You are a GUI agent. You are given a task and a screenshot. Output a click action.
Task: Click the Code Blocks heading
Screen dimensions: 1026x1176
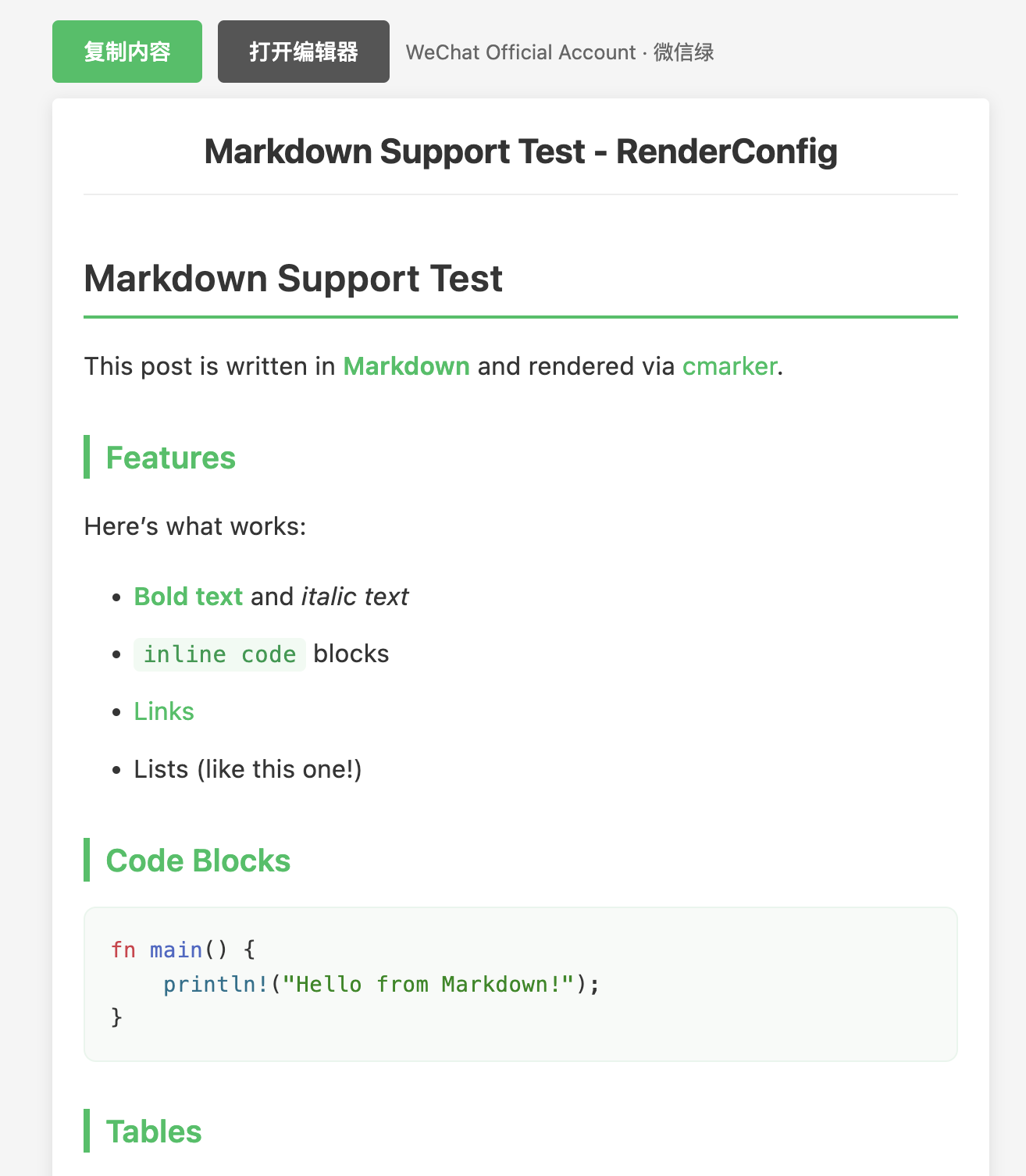[198, 861]
